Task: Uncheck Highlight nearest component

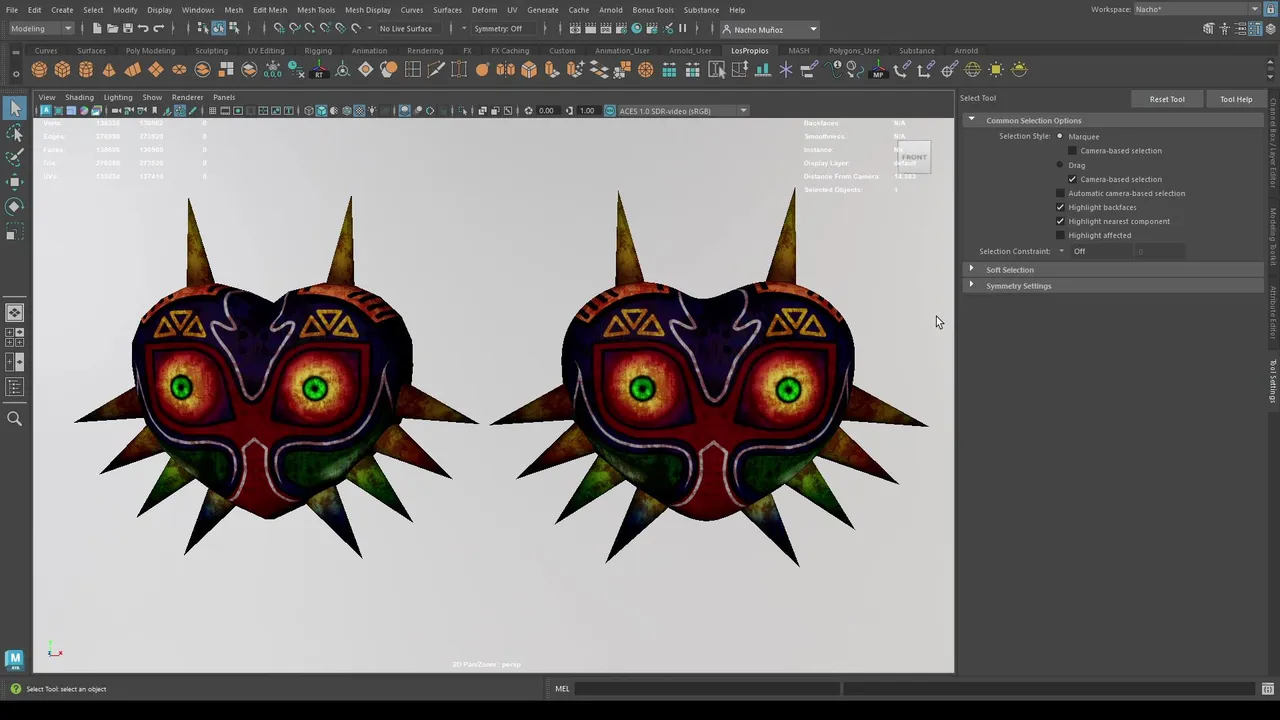Action: [1061, 221]
